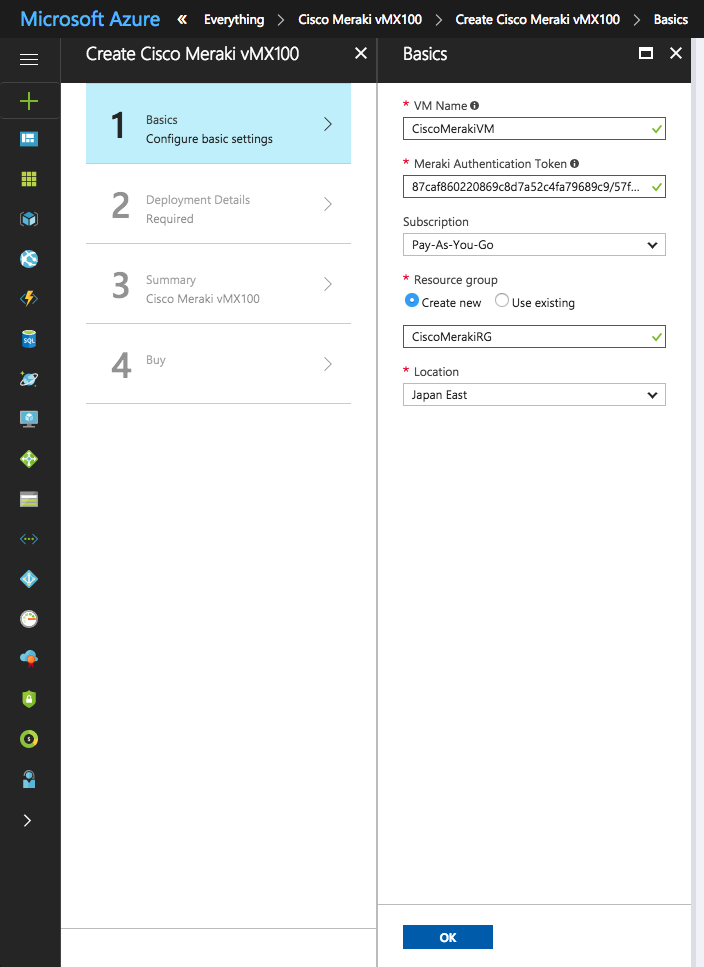
Task: Select the Use existing radio button
Action: coord(502,300)
